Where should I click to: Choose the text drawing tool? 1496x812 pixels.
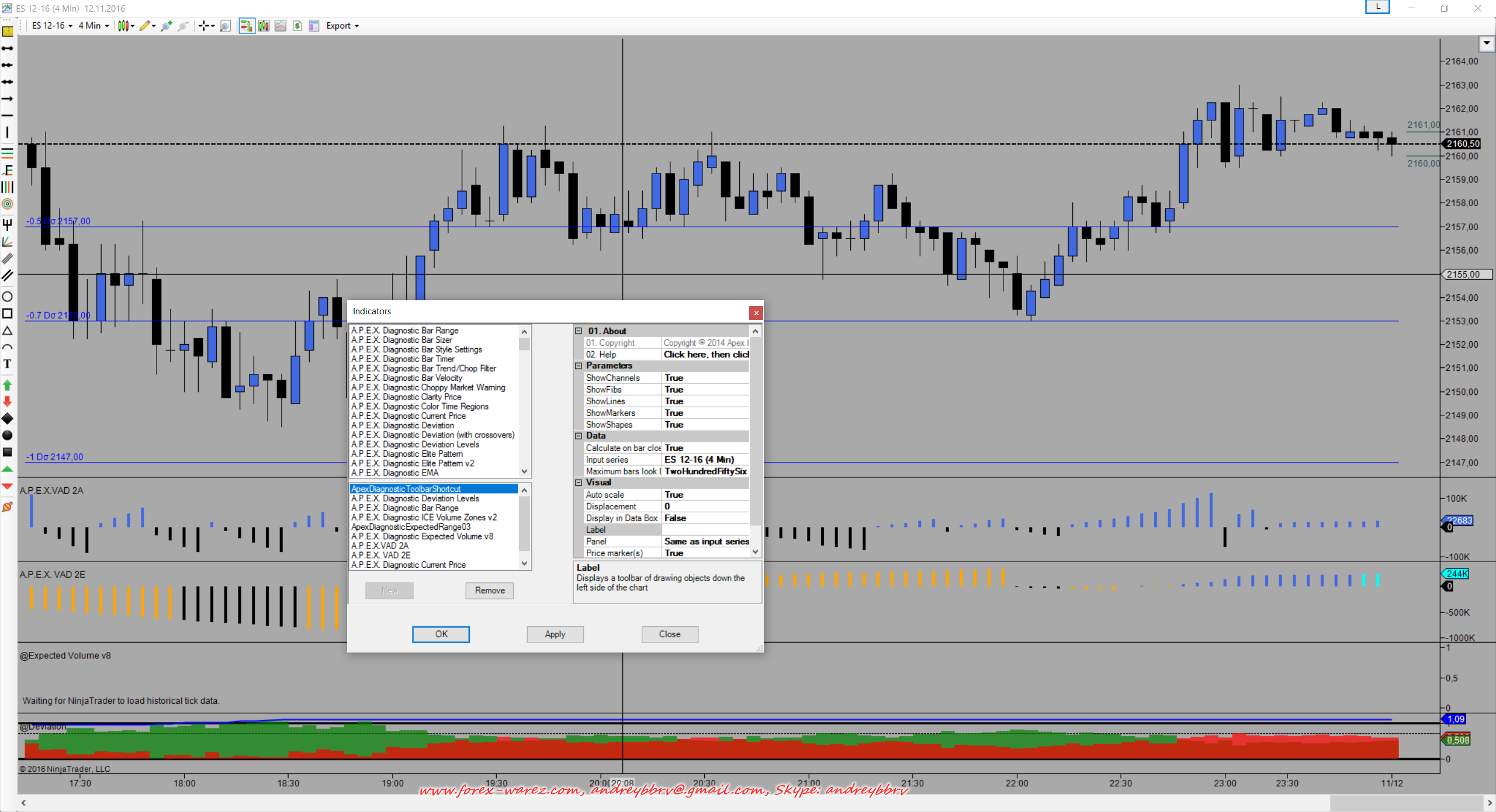(7, 364)
